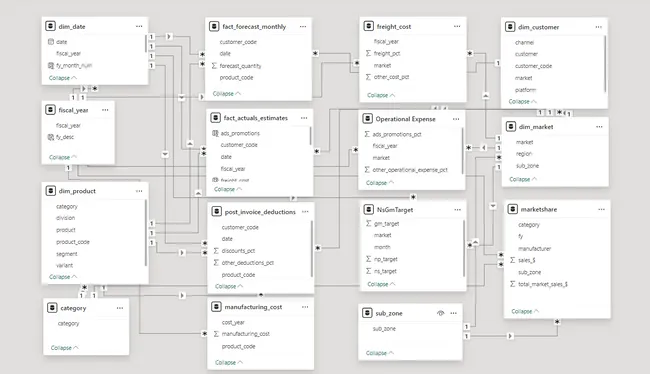The width and height of the screenshot is (650, 374).
Task: Click the calculated column icon beside ads_promotions
Action: coord(215,133)
